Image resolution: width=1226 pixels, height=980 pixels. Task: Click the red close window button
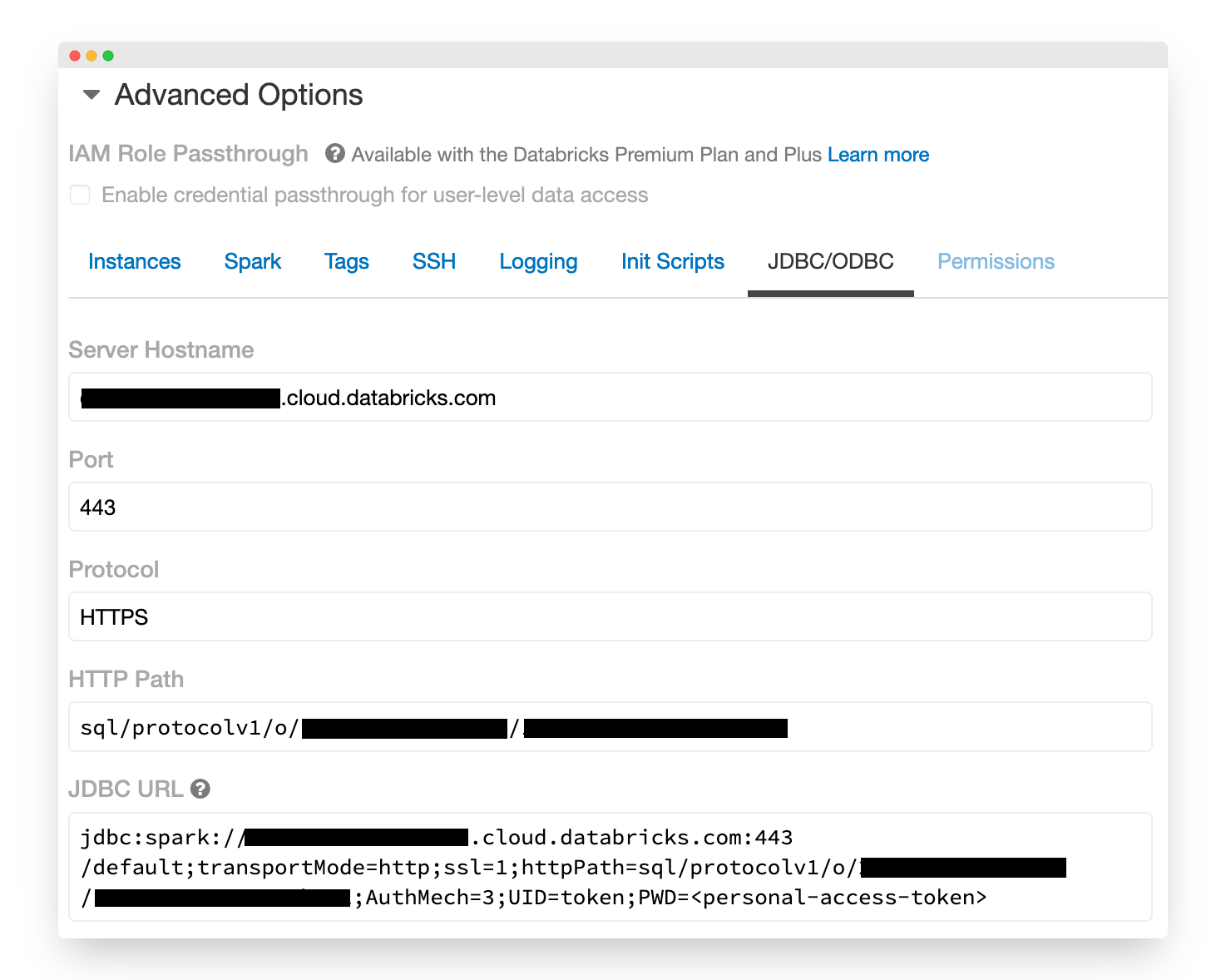point(75,56)
